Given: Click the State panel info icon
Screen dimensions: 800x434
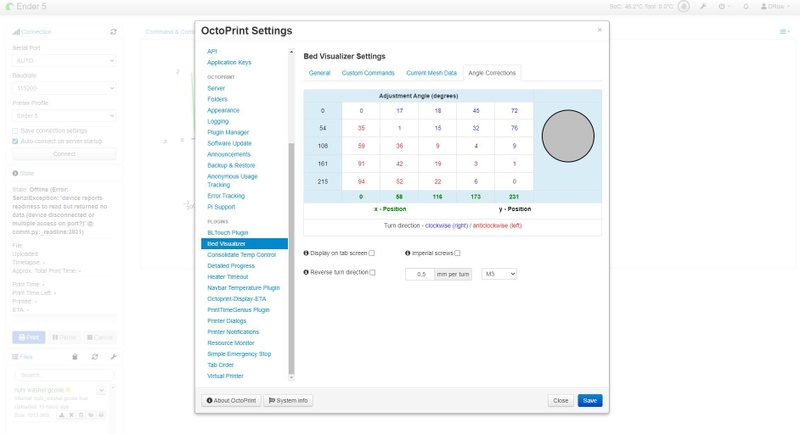Looking at the screenshot, I should pyautogui.click(x=15, y=173).
